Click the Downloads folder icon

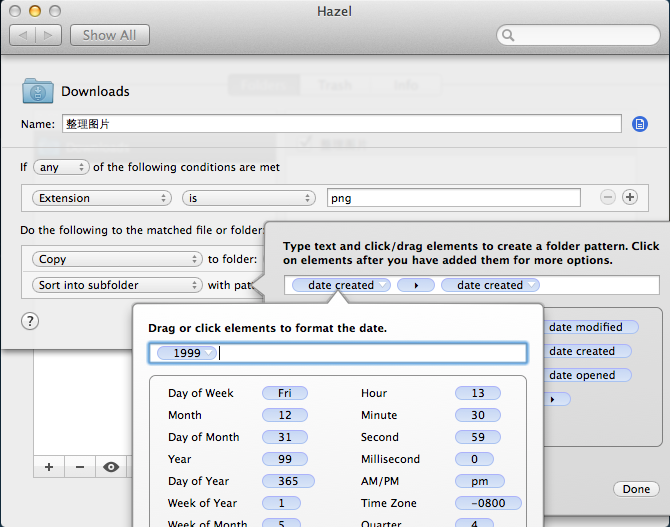38,91
